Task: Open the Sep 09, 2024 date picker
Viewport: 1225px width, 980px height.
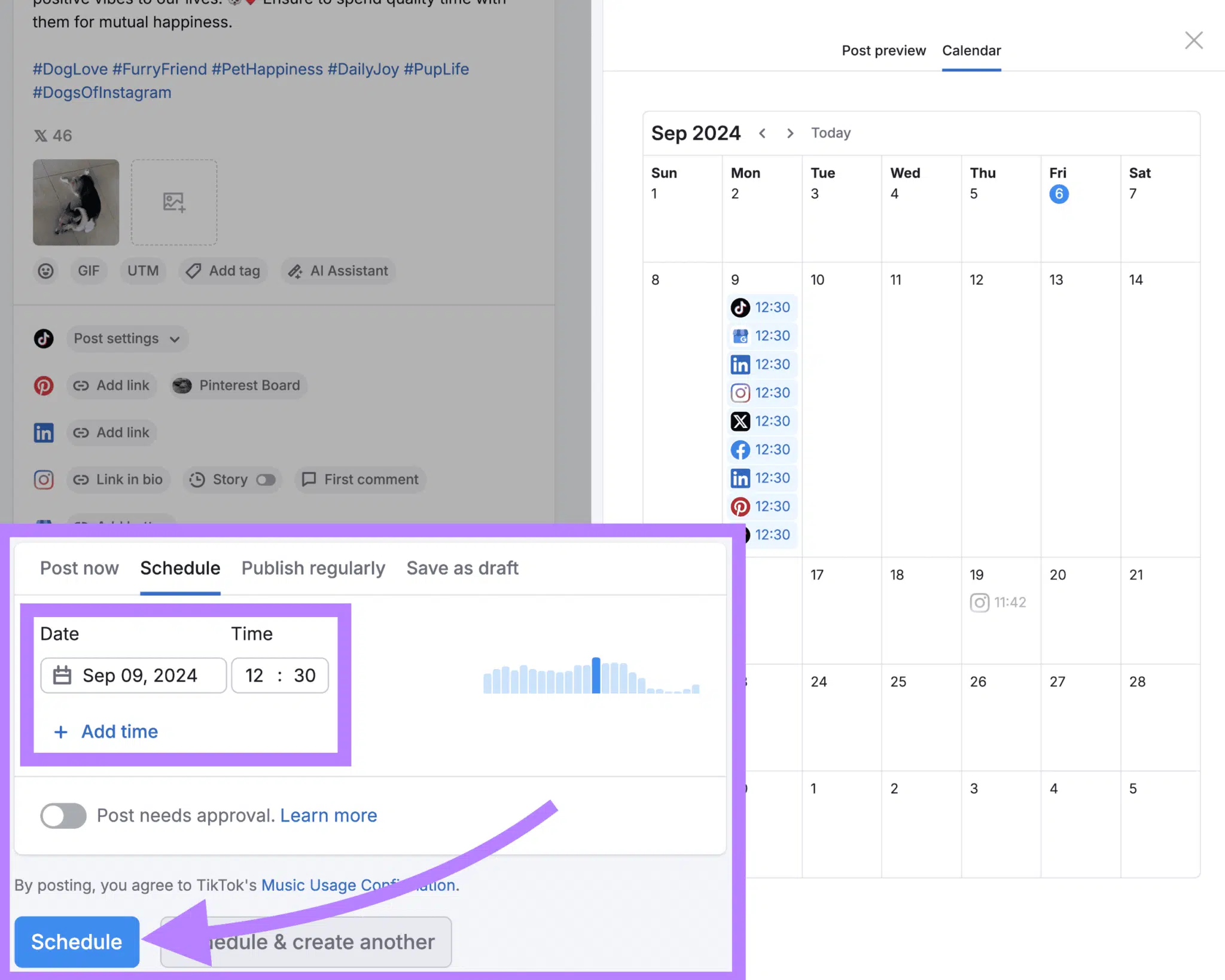Action: point(133,676)
